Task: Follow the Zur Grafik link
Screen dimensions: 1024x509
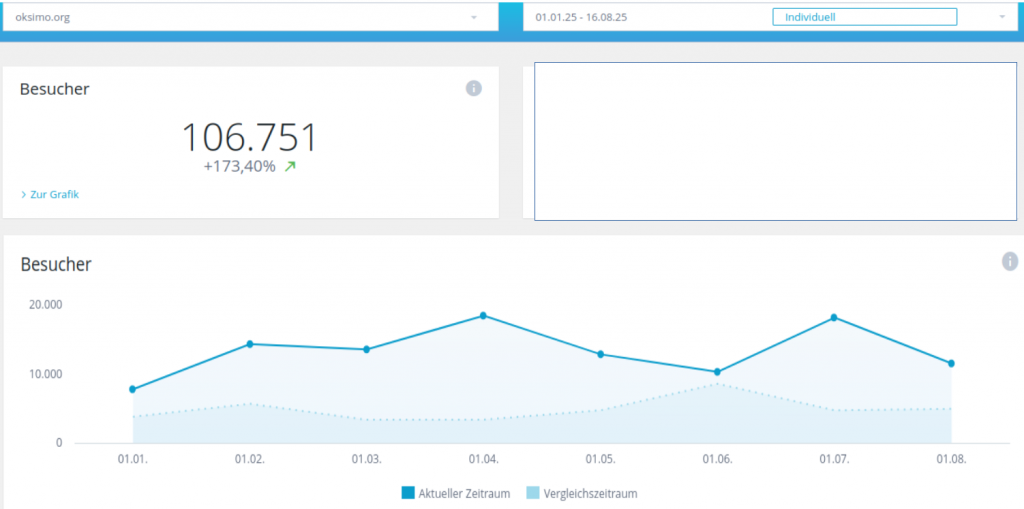Action: (54, 195)
